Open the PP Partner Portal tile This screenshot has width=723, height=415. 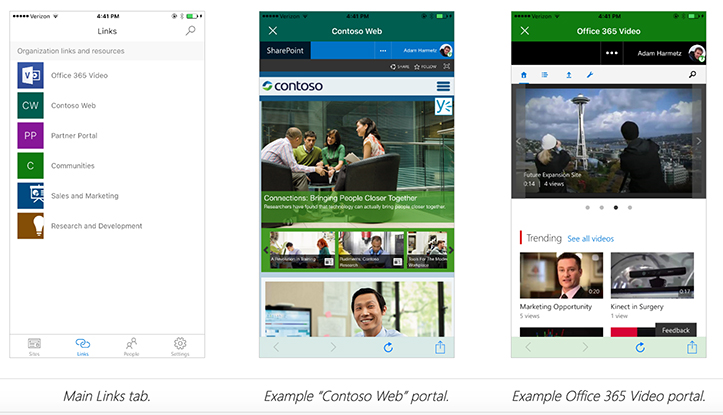tap(30, 136)
